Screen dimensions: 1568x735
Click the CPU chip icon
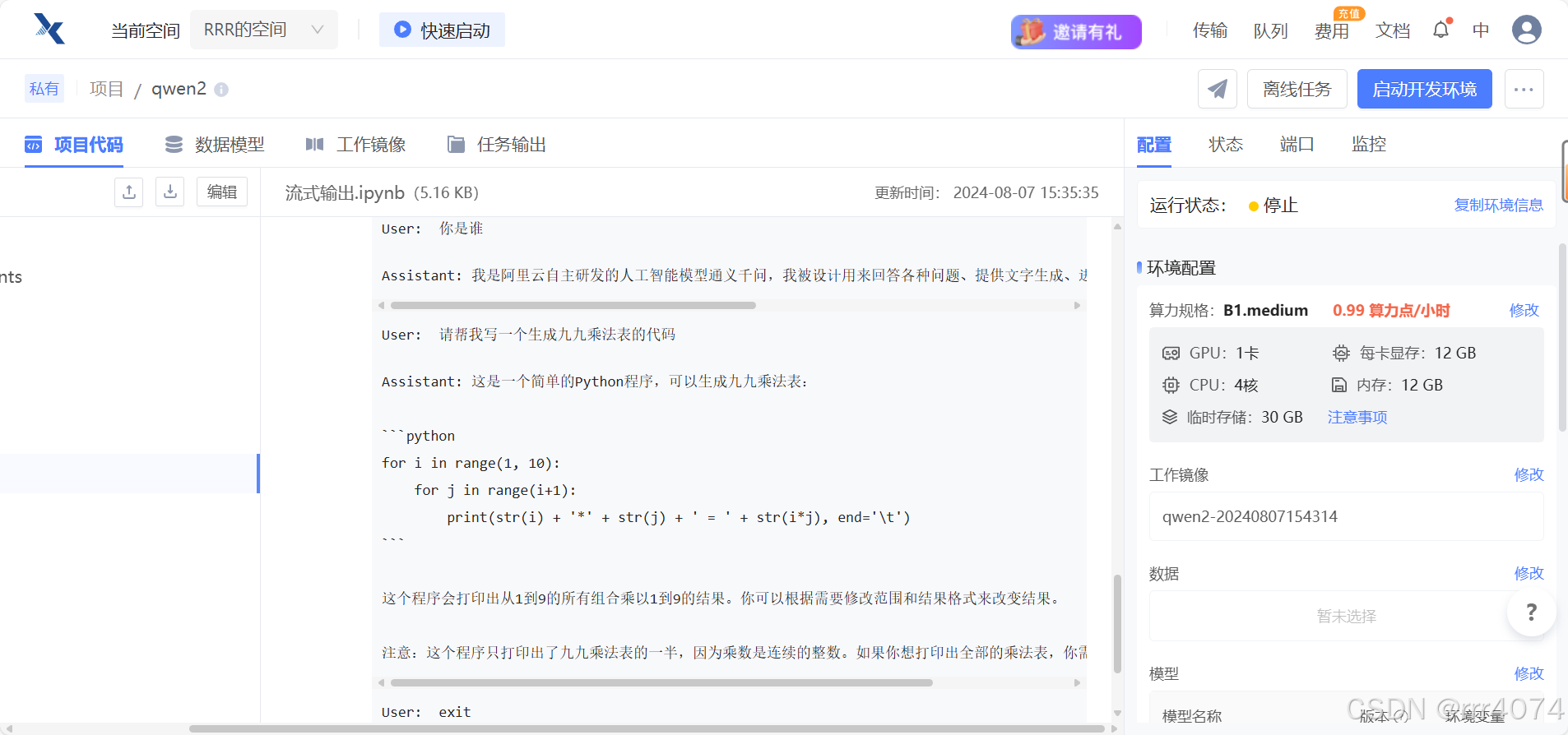(x=1171, y=385)
